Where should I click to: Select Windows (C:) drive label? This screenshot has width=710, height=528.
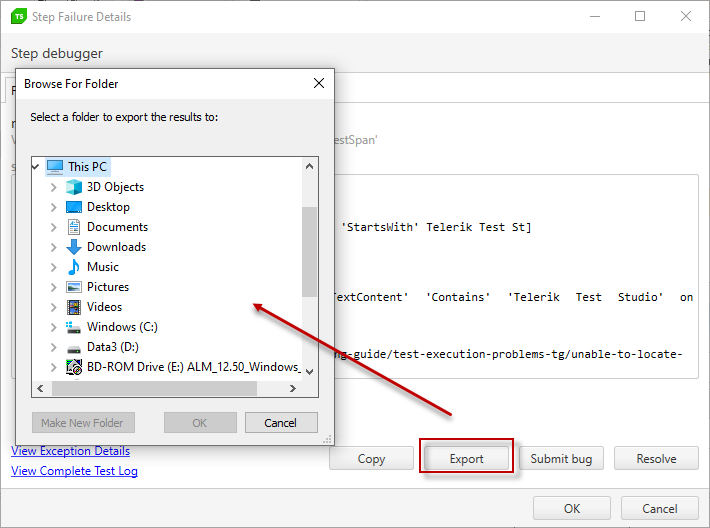coord(122,327)
